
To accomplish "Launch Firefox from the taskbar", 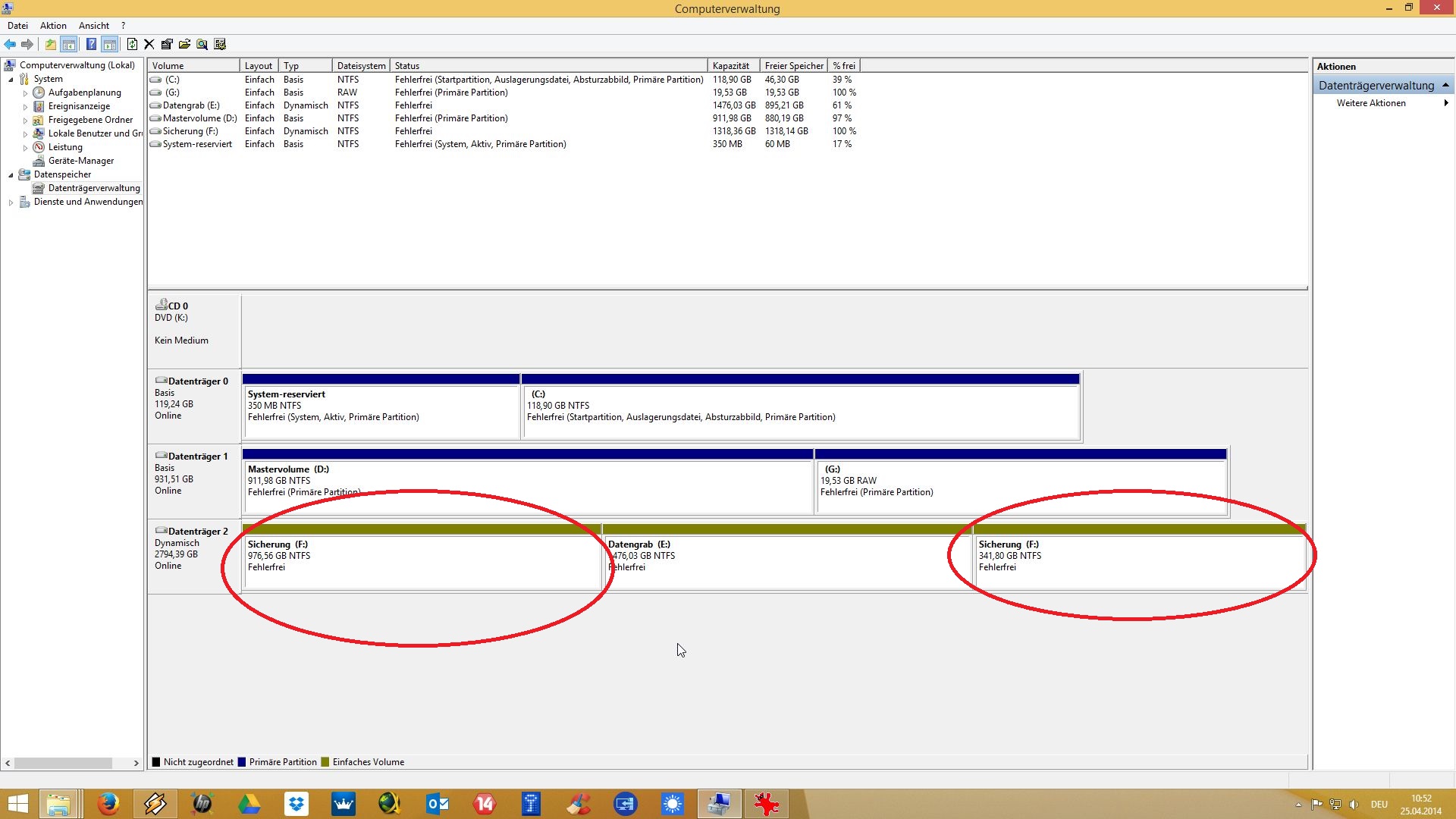I will (x=108, y=804).
